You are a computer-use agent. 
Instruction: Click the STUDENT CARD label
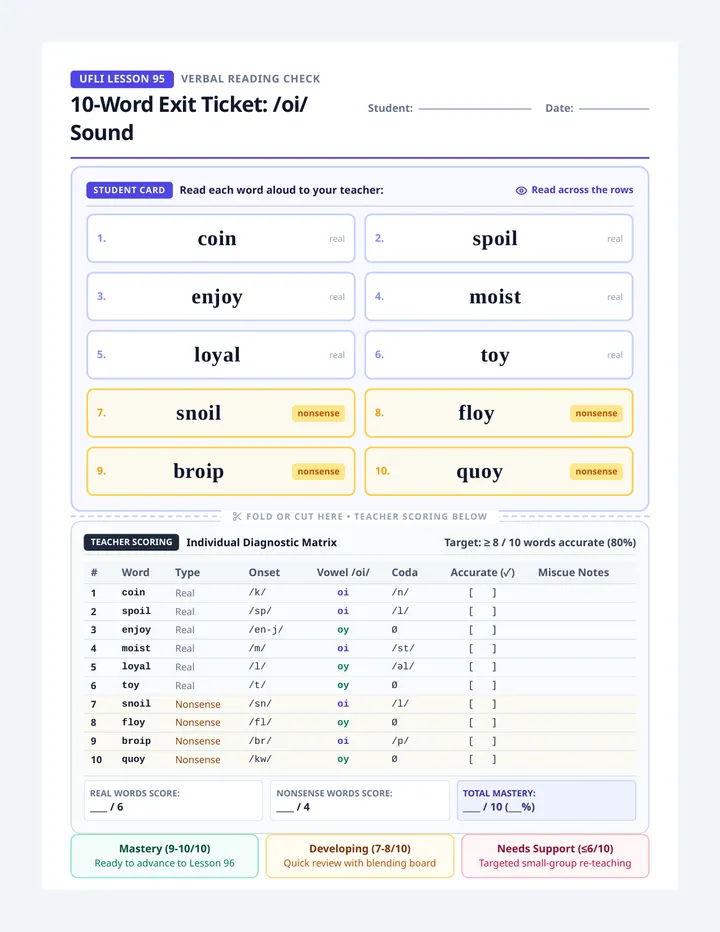pos(129,190)
